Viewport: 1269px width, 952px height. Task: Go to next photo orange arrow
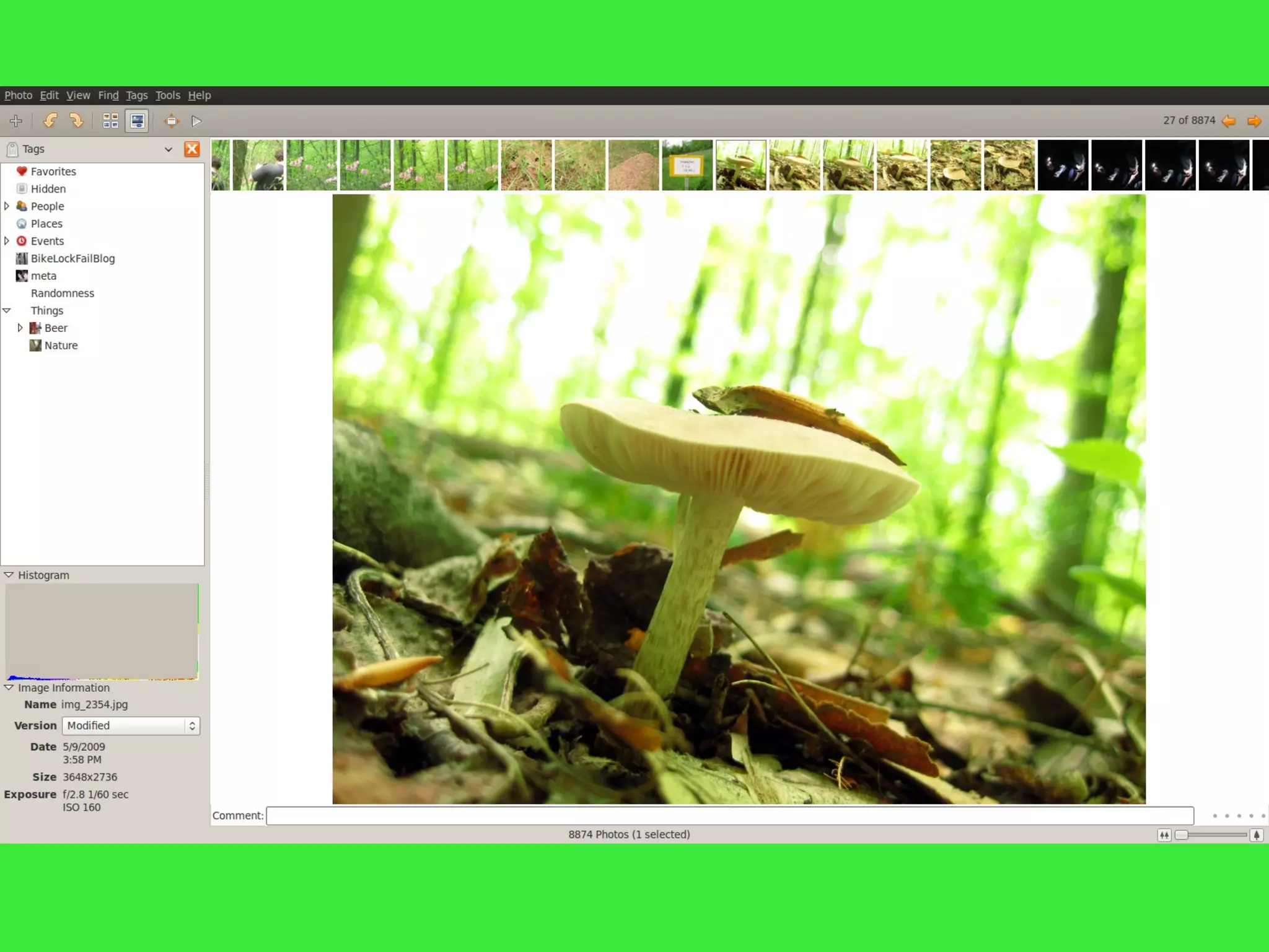1254,121
